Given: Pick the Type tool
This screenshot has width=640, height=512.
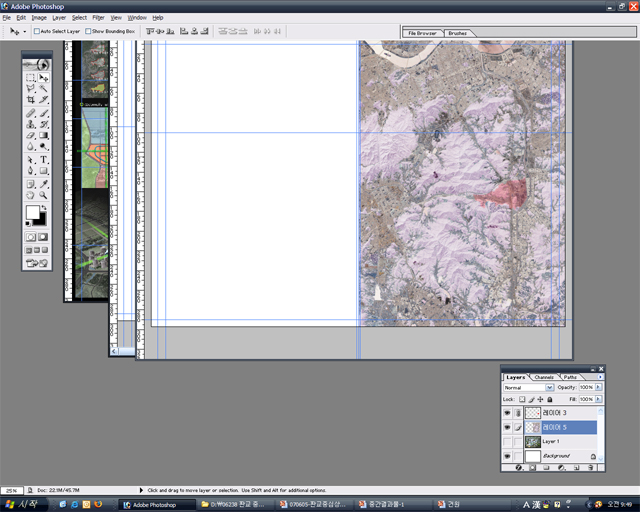Looking at the screenshot, I should point(44,159).
